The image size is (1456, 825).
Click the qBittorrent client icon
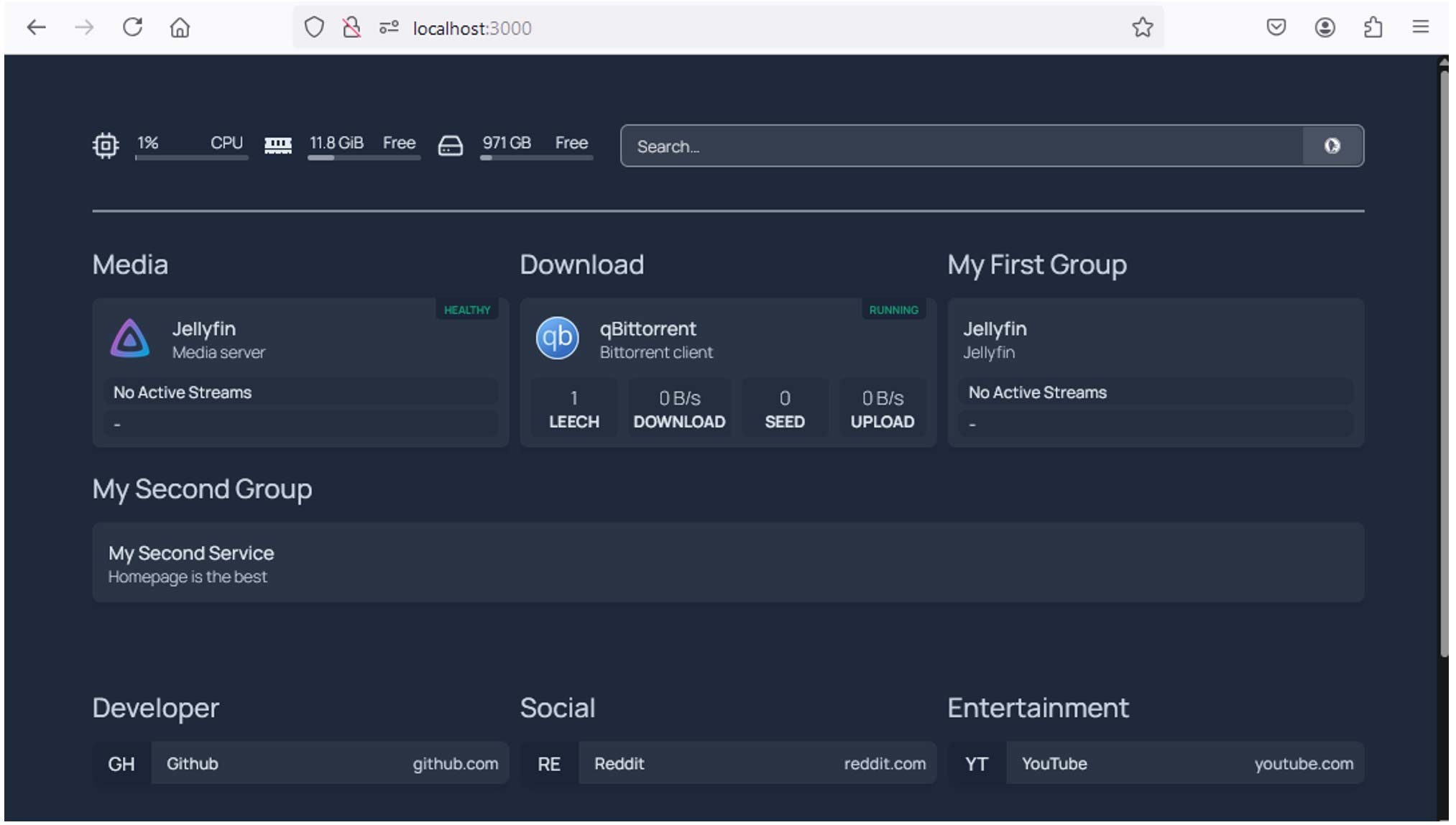click(x=557, y=338)
